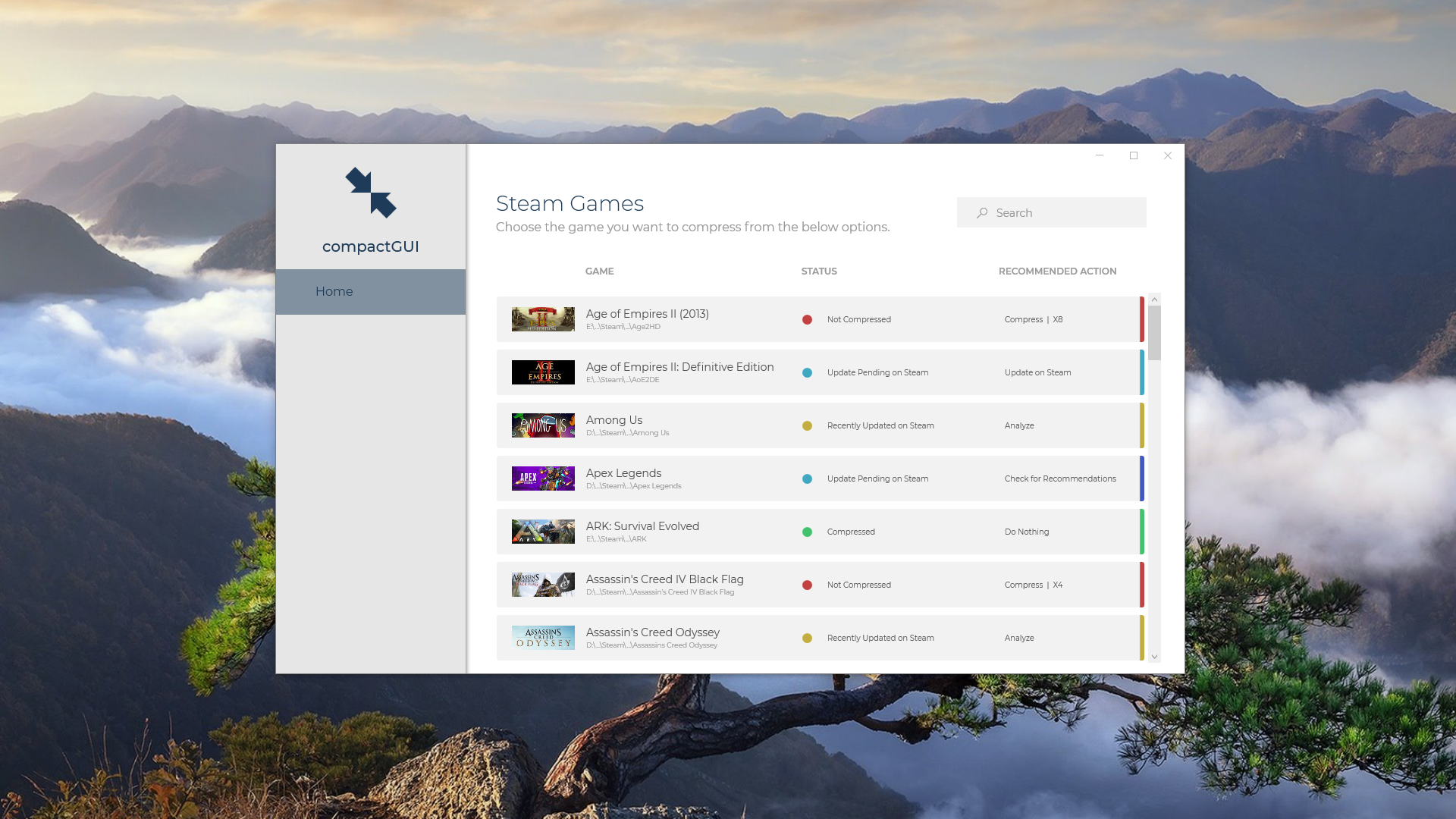Click Check for Recommendations for Apex Legends
This screenshot has width=1456, height=819.
click(1059, 479)
